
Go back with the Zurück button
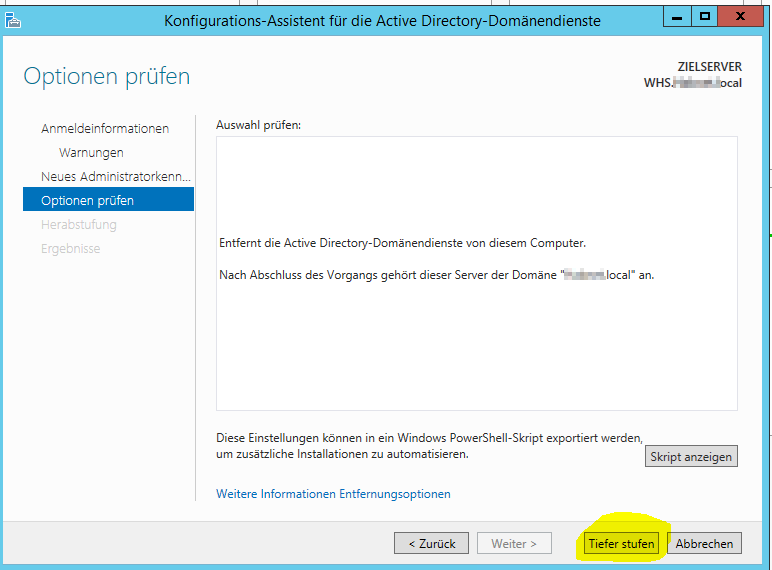(431, 544)
